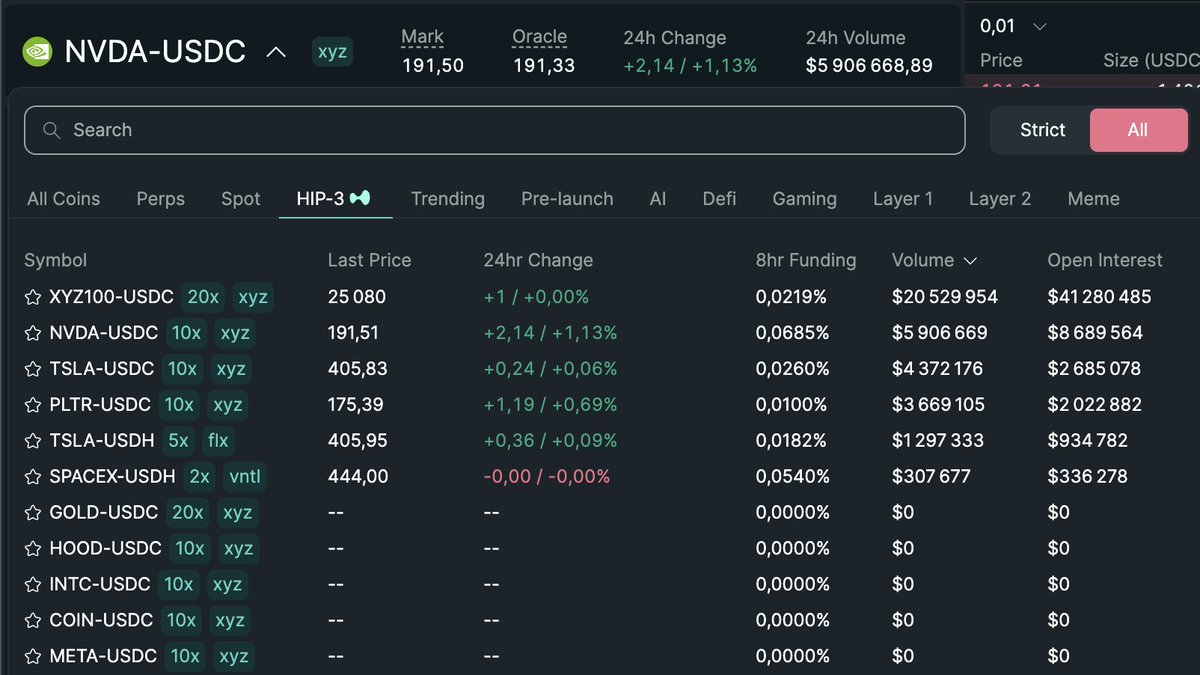Click the xyz tag beside NVDA-USDC title
This screenshot has height=675, width=1200.
tap(332, 52)
